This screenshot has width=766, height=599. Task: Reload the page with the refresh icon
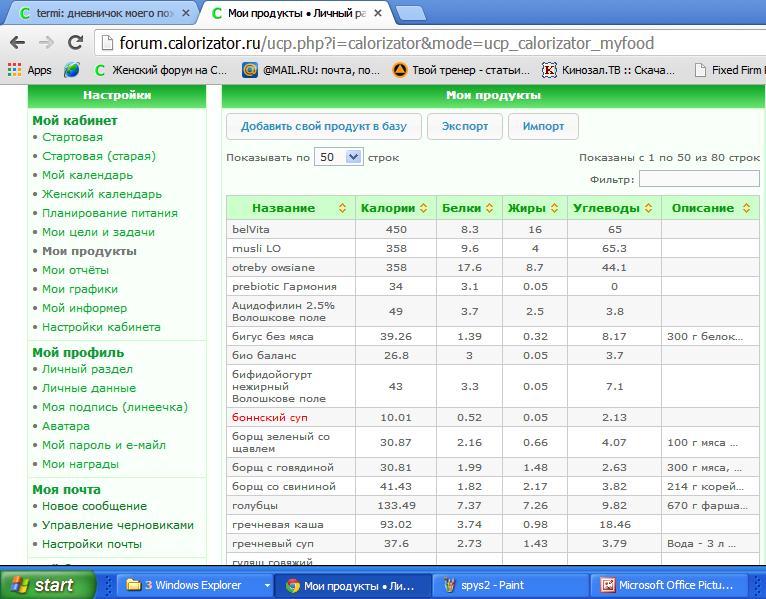[75, 43]
